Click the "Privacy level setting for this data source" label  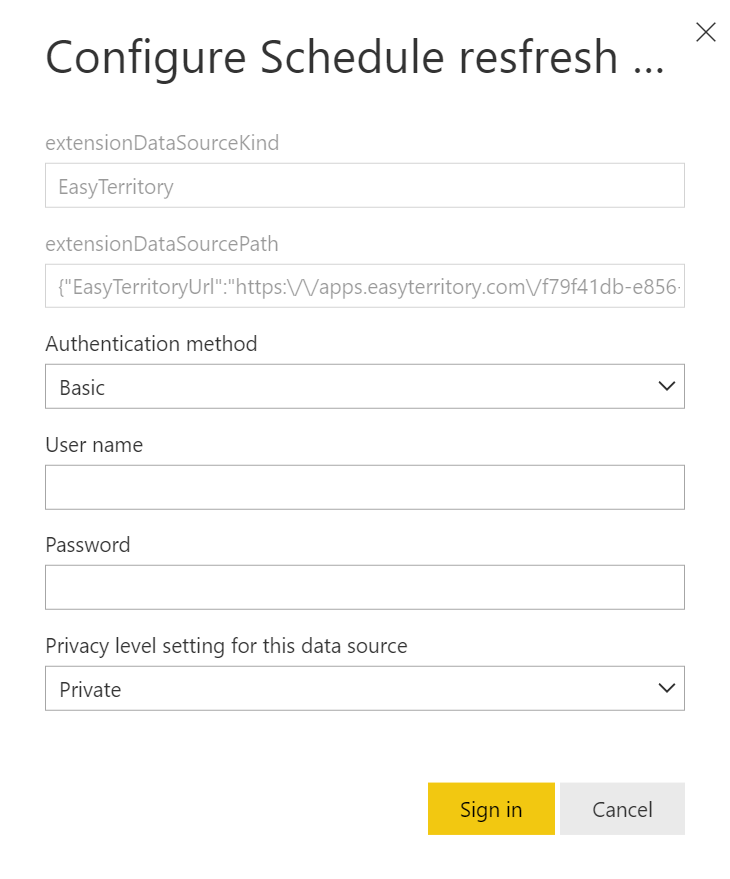pos(226,646)
